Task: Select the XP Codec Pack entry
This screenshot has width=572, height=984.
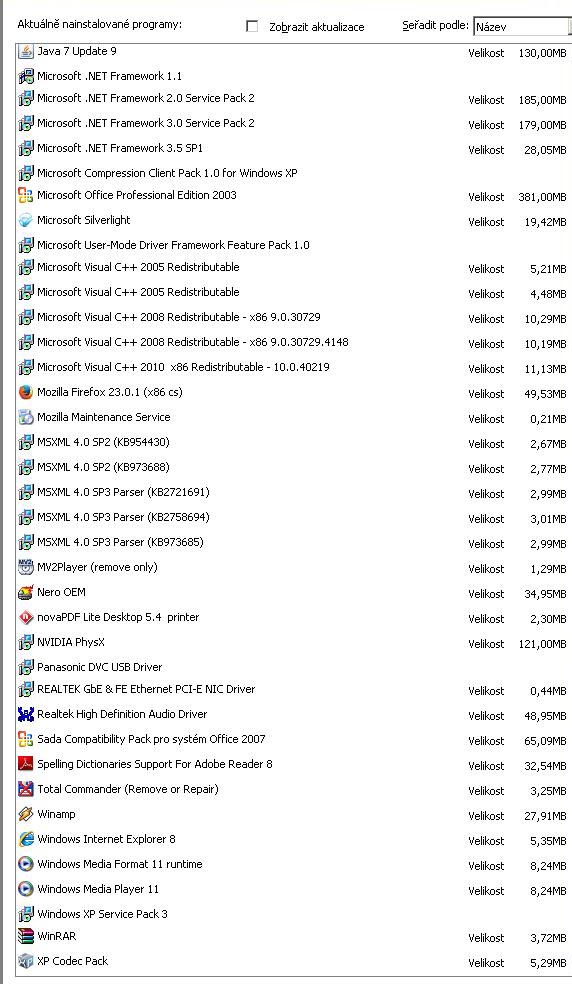Action: [293, 961]
